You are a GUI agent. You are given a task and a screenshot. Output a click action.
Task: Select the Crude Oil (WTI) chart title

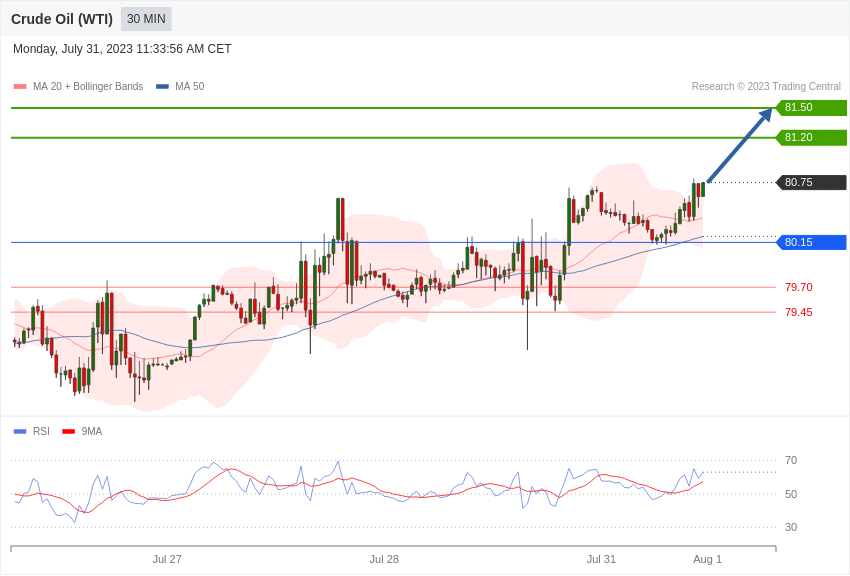pyautogui.click(x=62, y=19)
